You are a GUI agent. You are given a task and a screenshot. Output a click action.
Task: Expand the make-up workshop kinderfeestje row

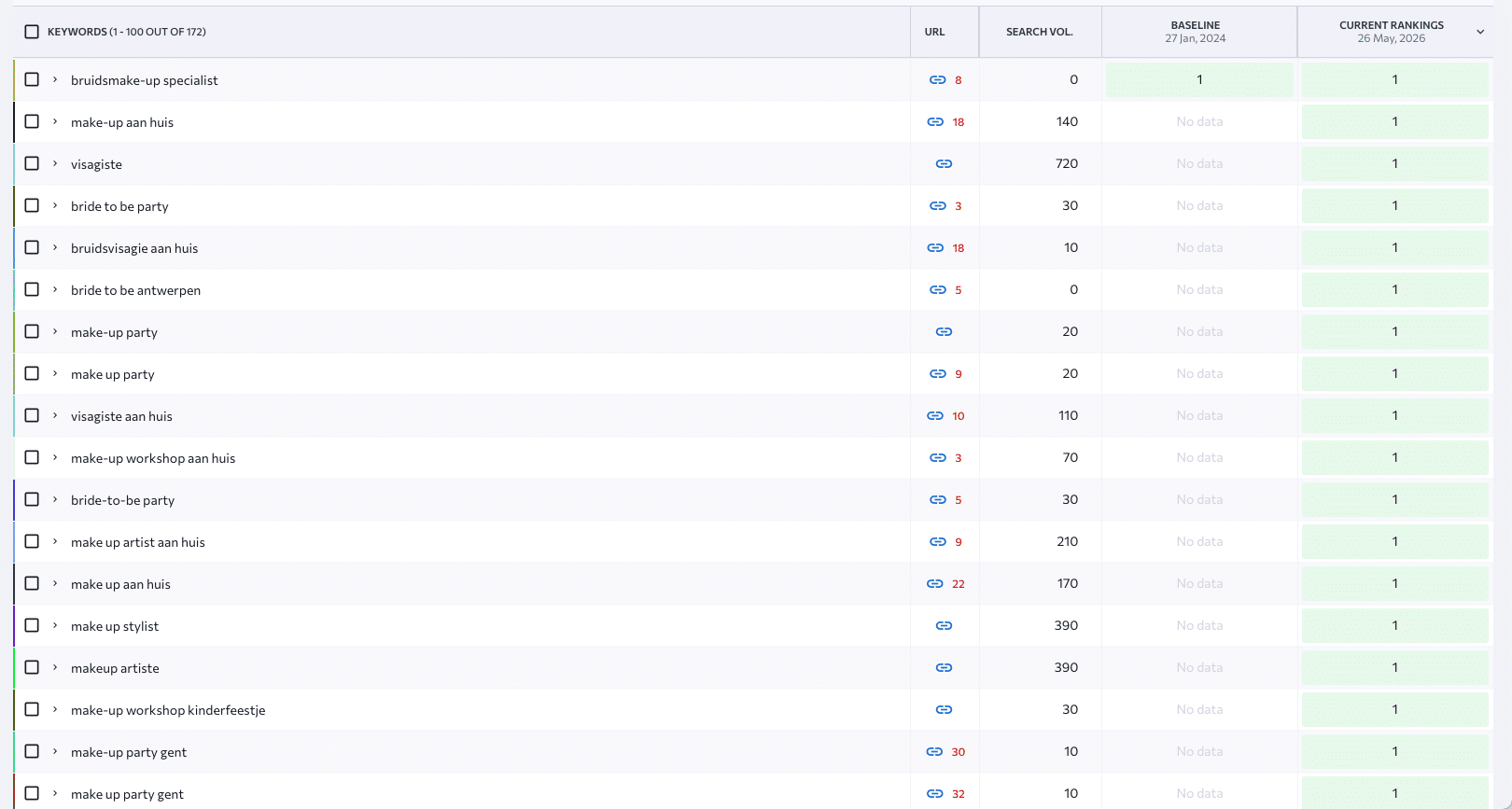(55, 709)
